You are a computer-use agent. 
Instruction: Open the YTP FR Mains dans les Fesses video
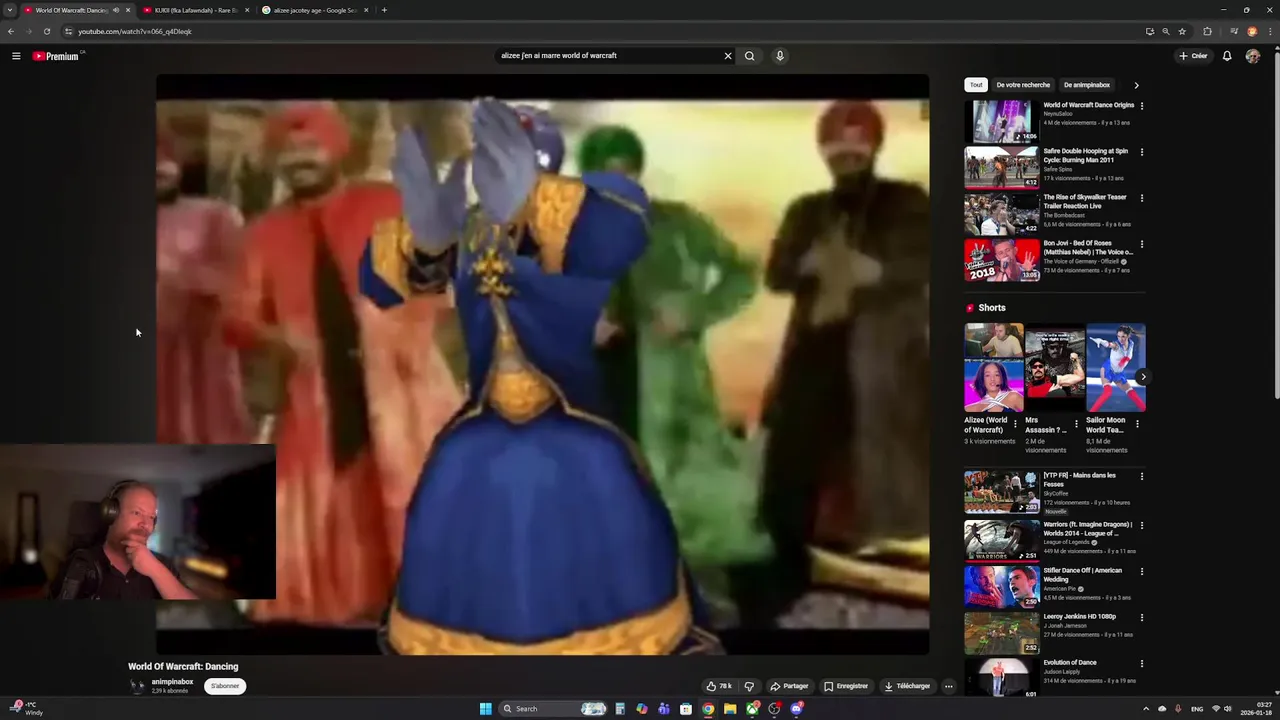pos(1002,492)
